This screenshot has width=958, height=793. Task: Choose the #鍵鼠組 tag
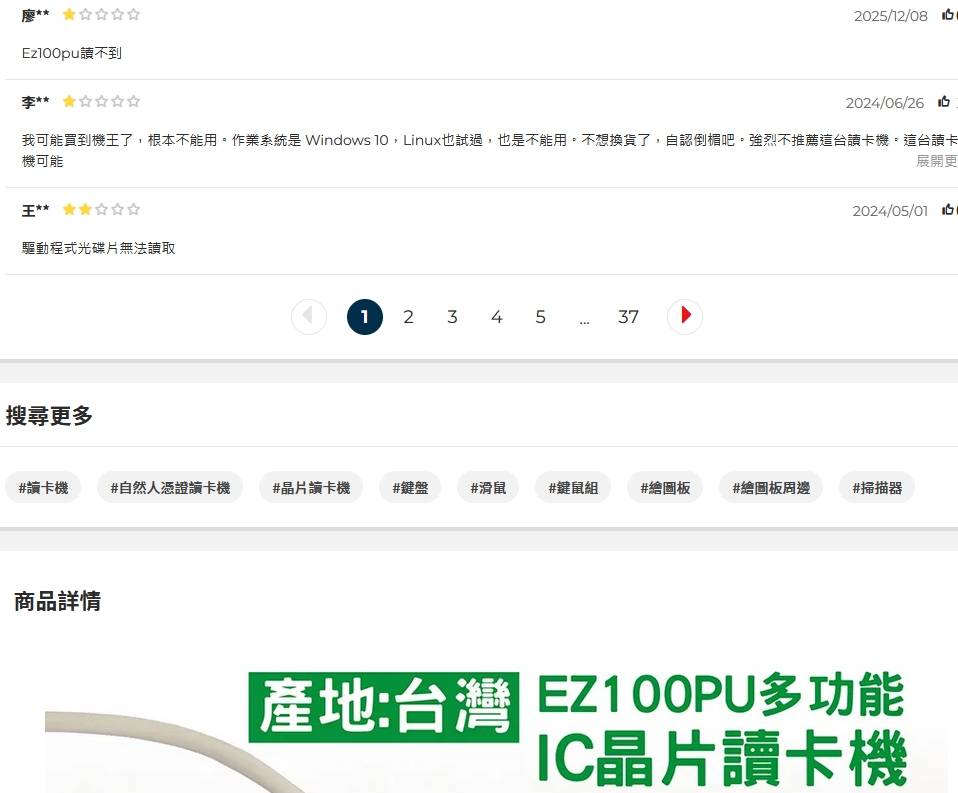573,488
